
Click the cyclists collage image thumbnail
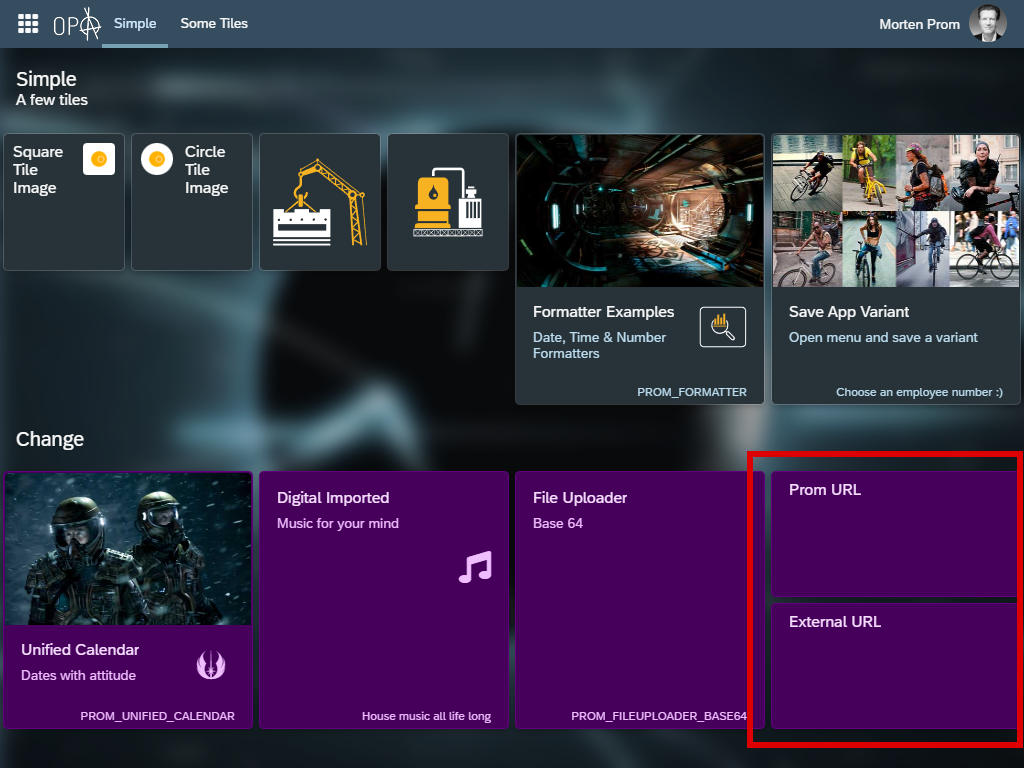895,211
